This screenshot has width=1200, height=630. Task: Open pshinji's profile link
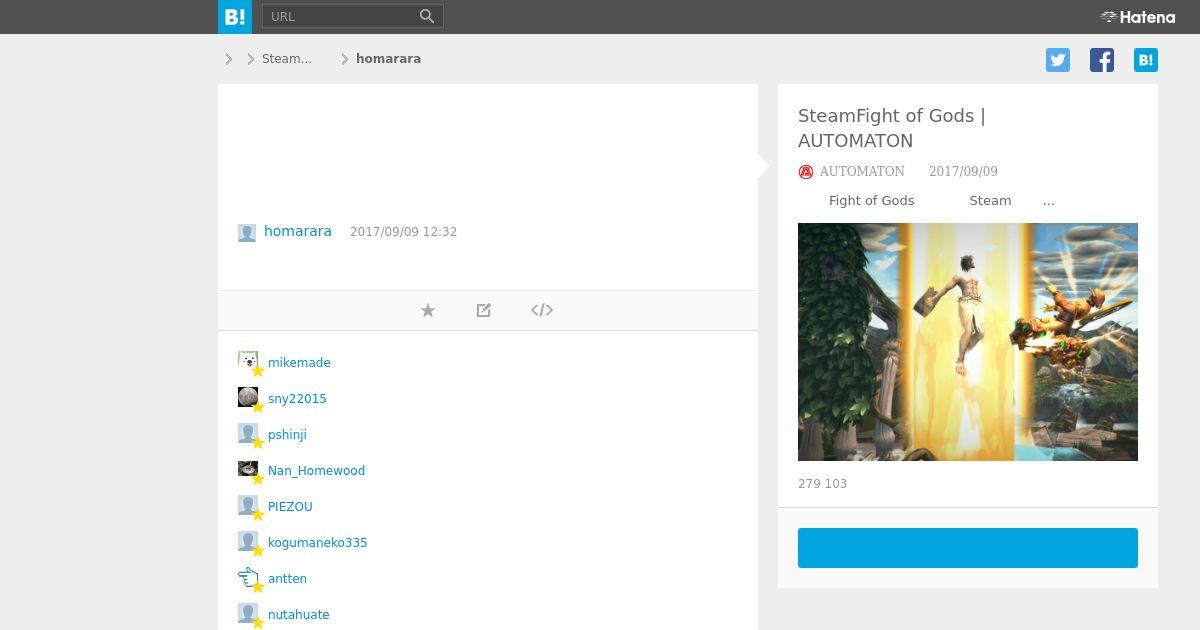pyautogui.click(x=287, y=435)
